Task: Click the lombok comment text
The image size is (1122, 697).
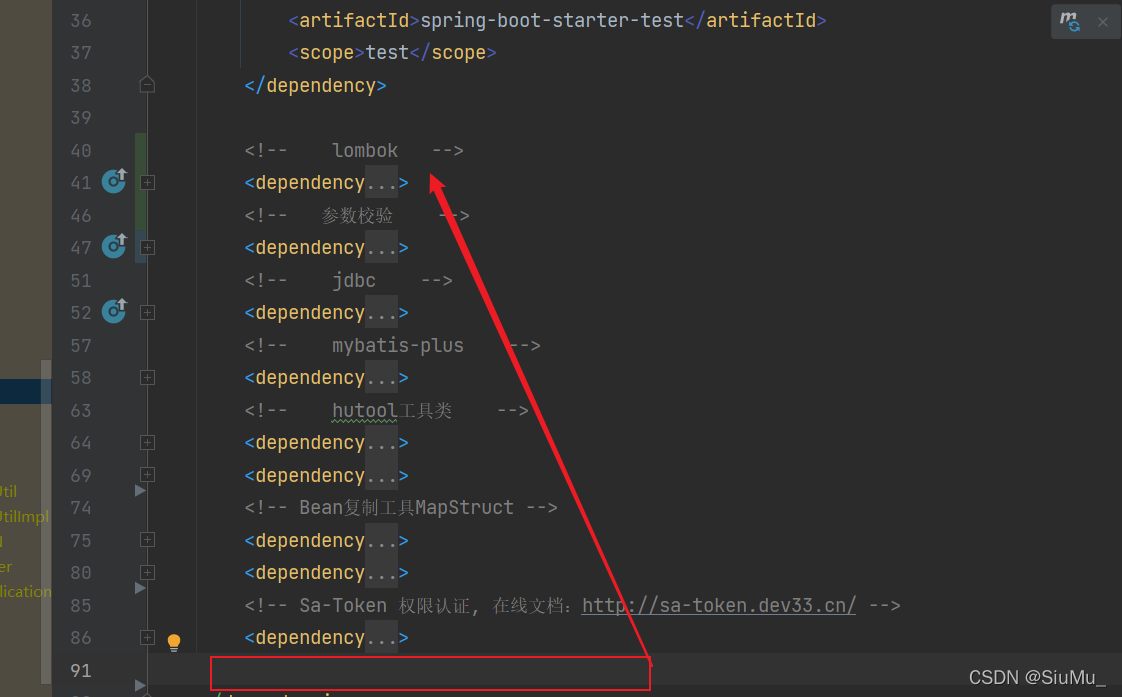Action: point(365,150)
